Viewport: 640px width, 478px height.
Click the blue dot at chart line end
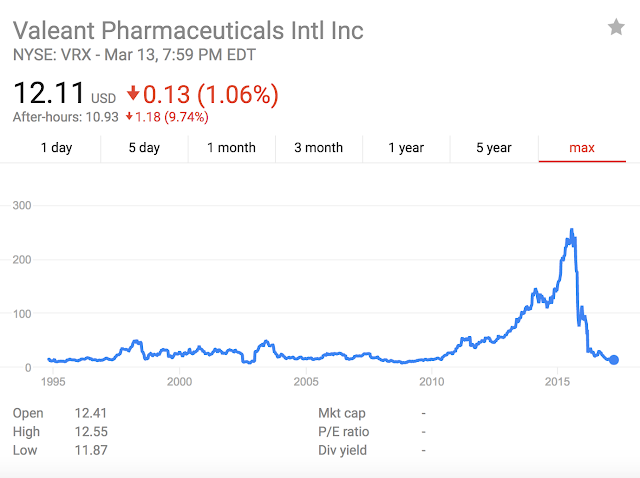click(614, 360)
